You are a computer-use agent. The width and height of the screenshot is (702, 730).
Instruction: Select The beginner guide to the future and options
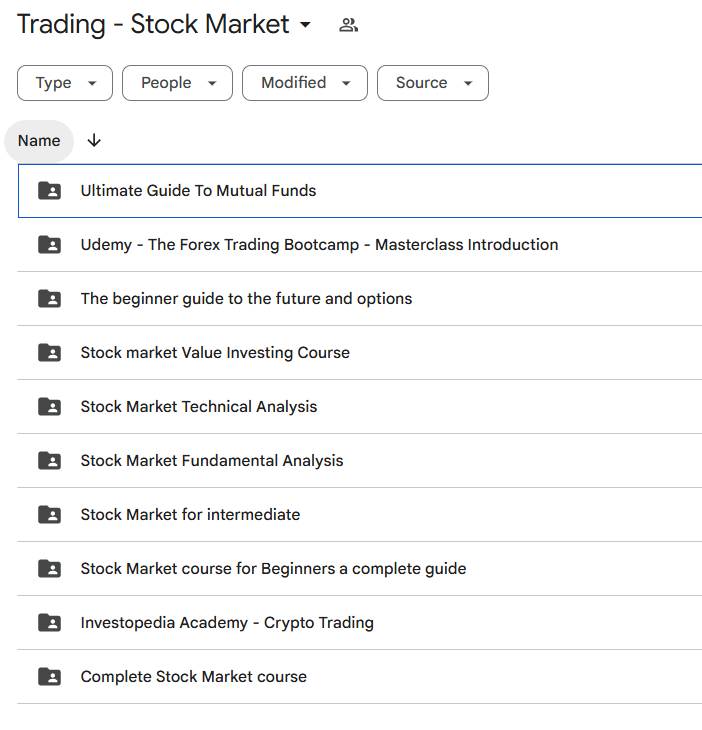(x=359, y=299)
